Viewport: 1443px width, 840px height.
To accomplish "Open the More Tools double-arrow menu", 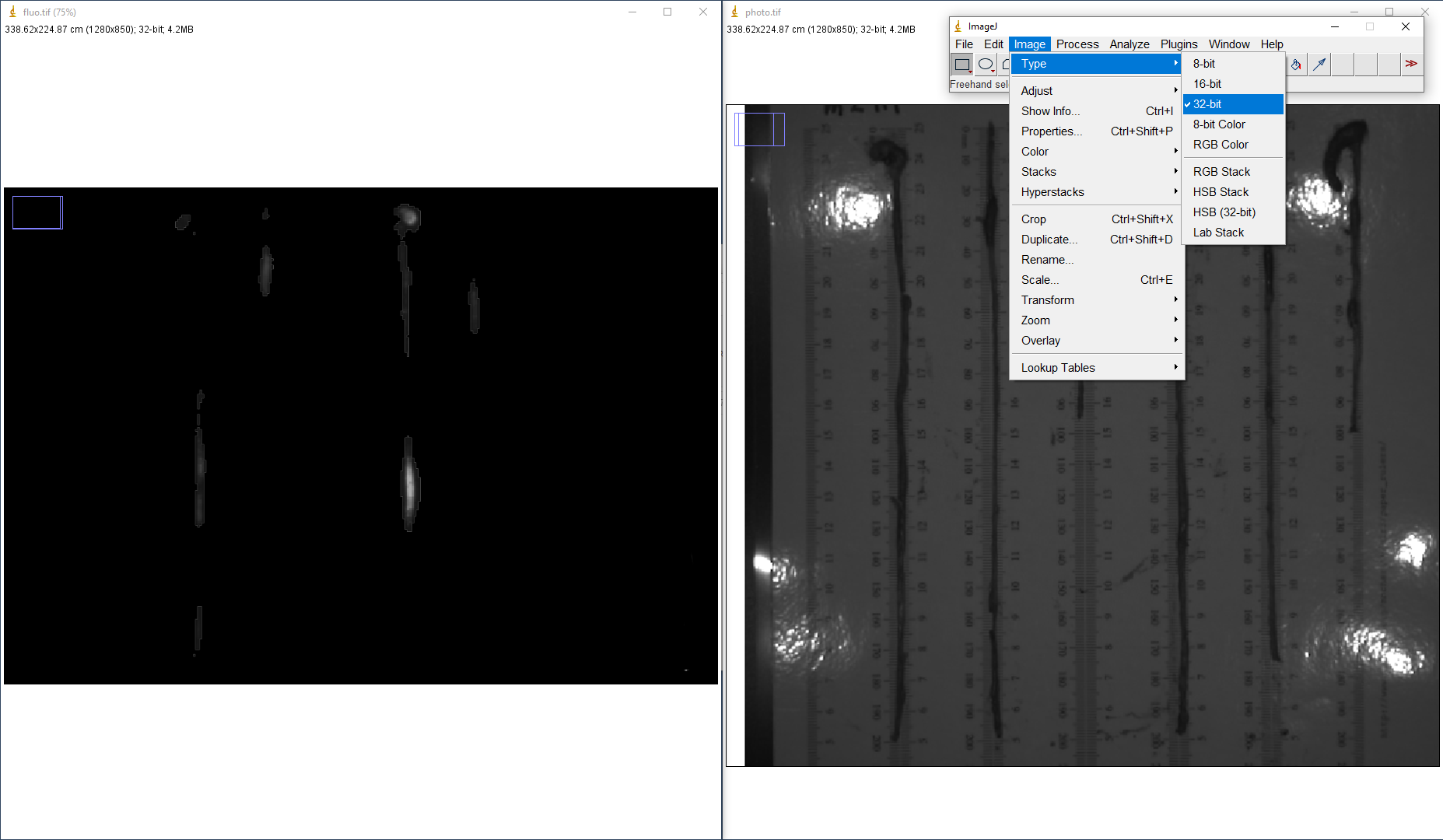I will point(1411,64).
